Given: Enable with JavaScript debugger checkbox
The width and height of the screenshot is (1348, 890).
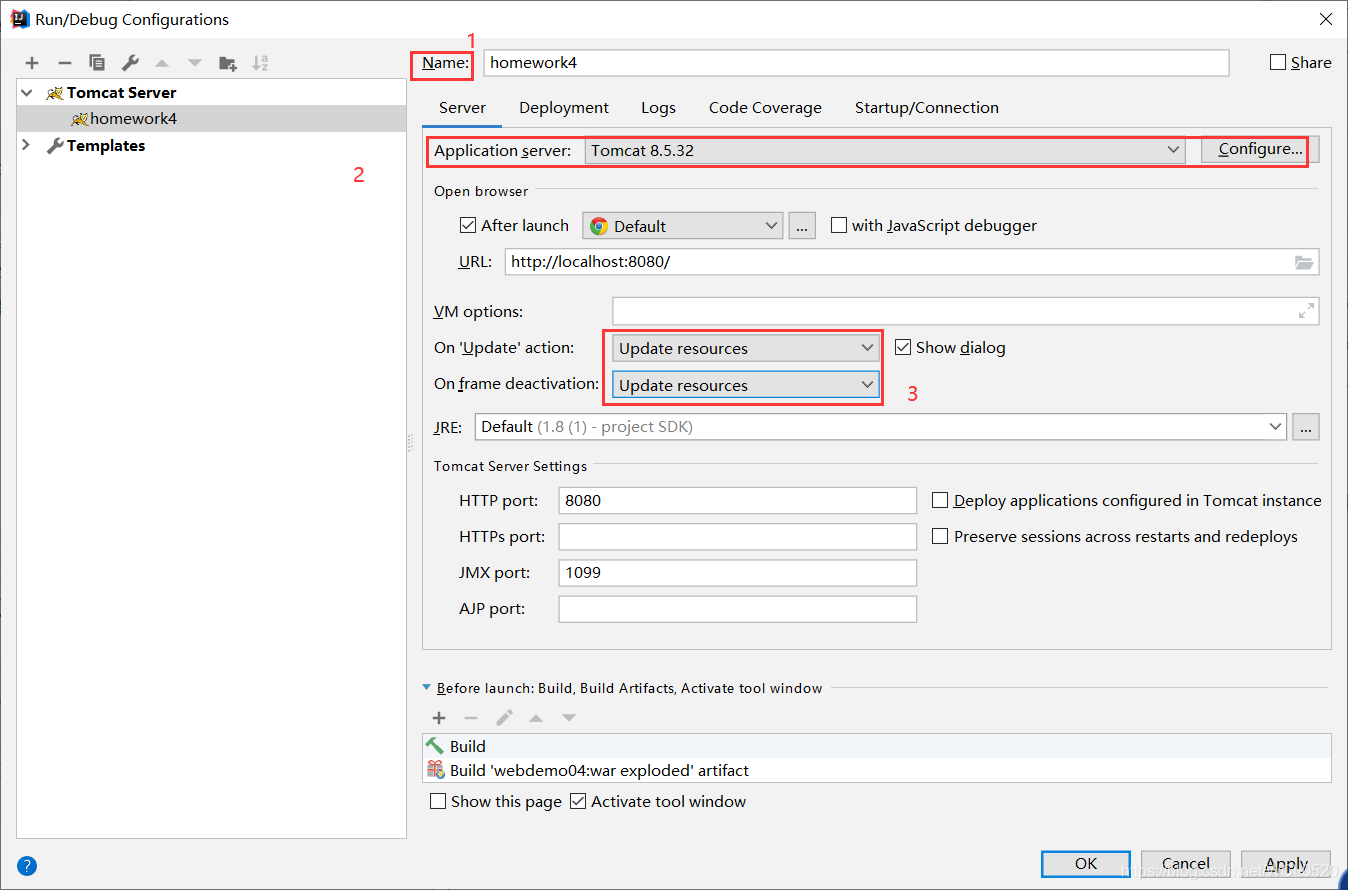Looking at the screenshot, I should [839, 226].
